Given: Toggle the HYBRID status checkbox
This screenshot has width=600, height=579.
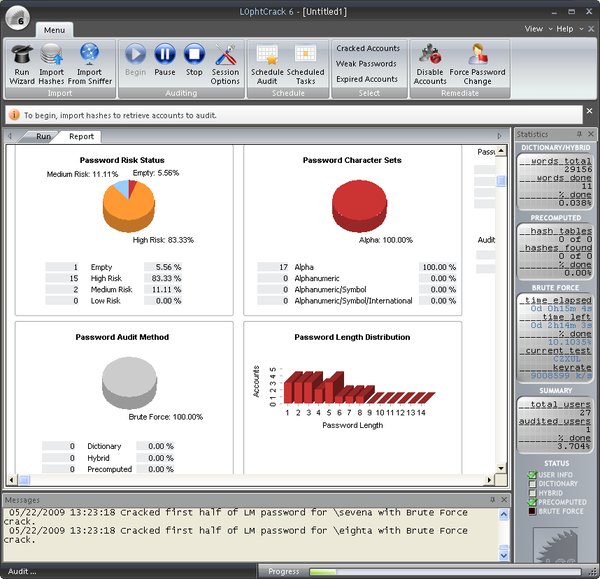Looking at the screenshot, I should coord(532,493).
